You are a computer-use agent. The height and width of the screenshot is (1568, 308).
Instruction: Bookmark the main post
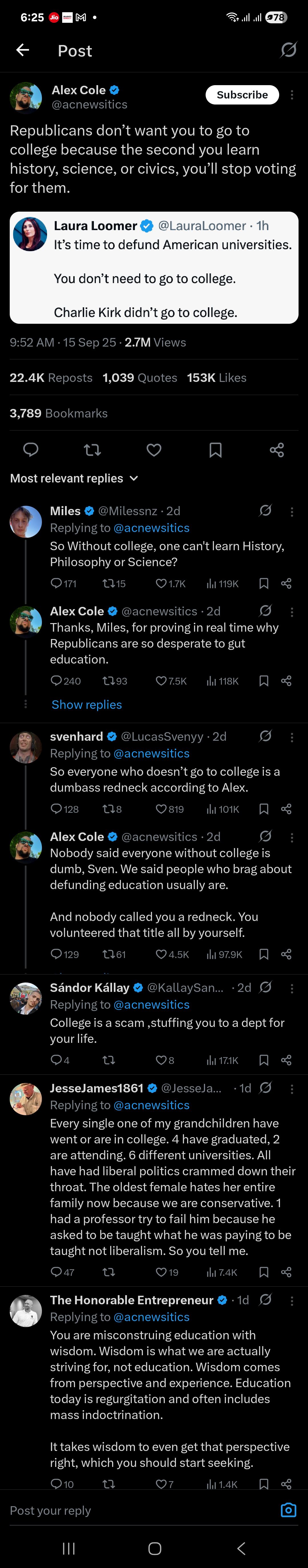(x=215, y=450)
